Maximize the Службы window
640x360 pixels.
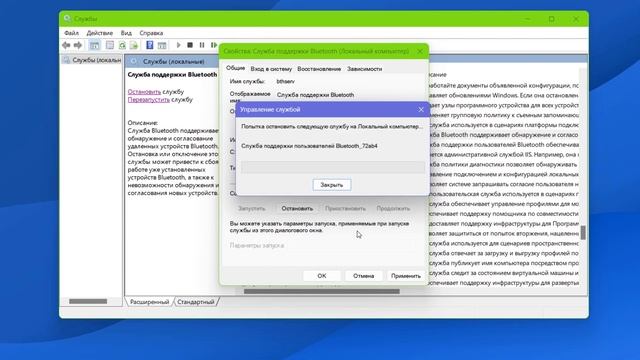click(551, 19)
